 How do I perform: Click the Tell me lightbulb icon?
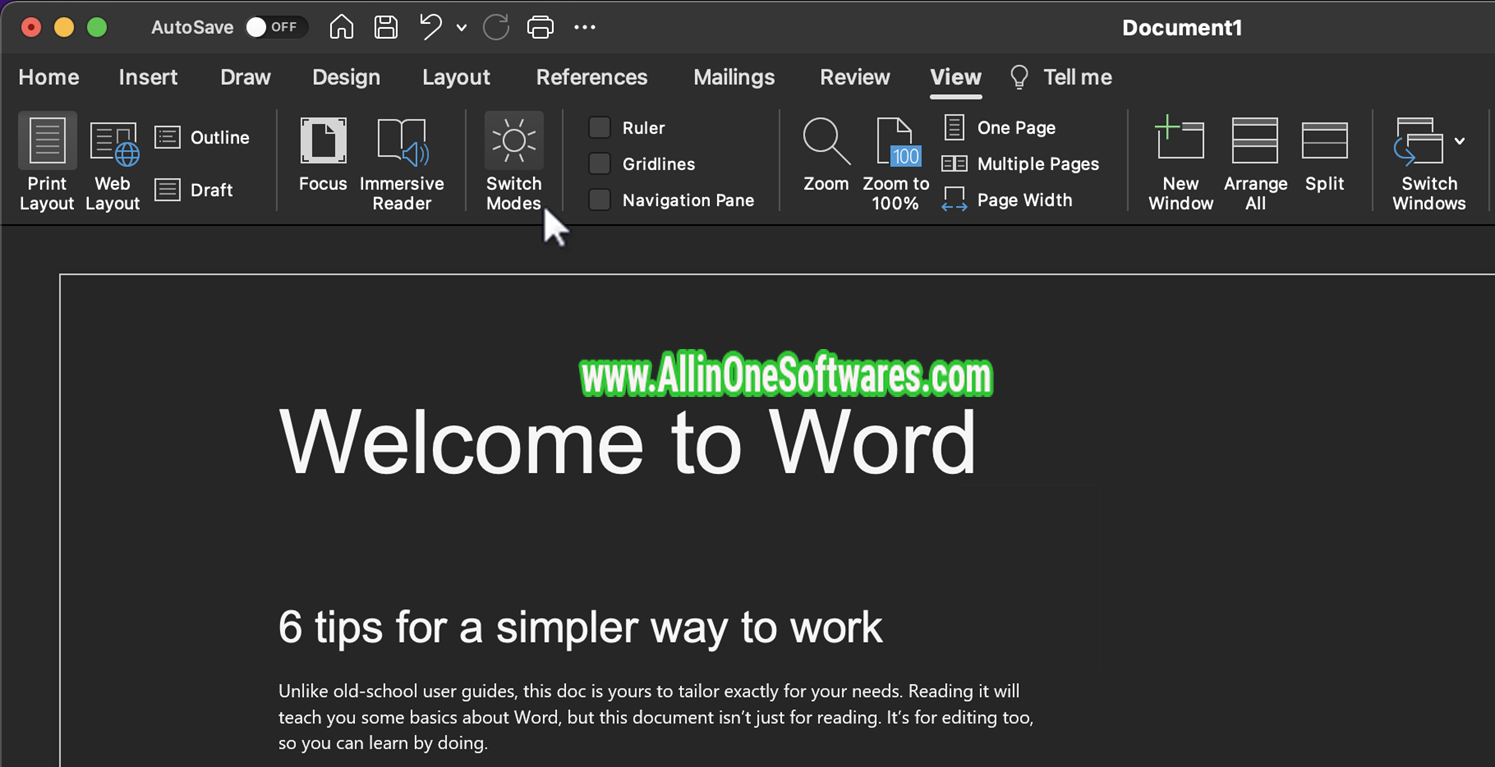click(1019, 77)
